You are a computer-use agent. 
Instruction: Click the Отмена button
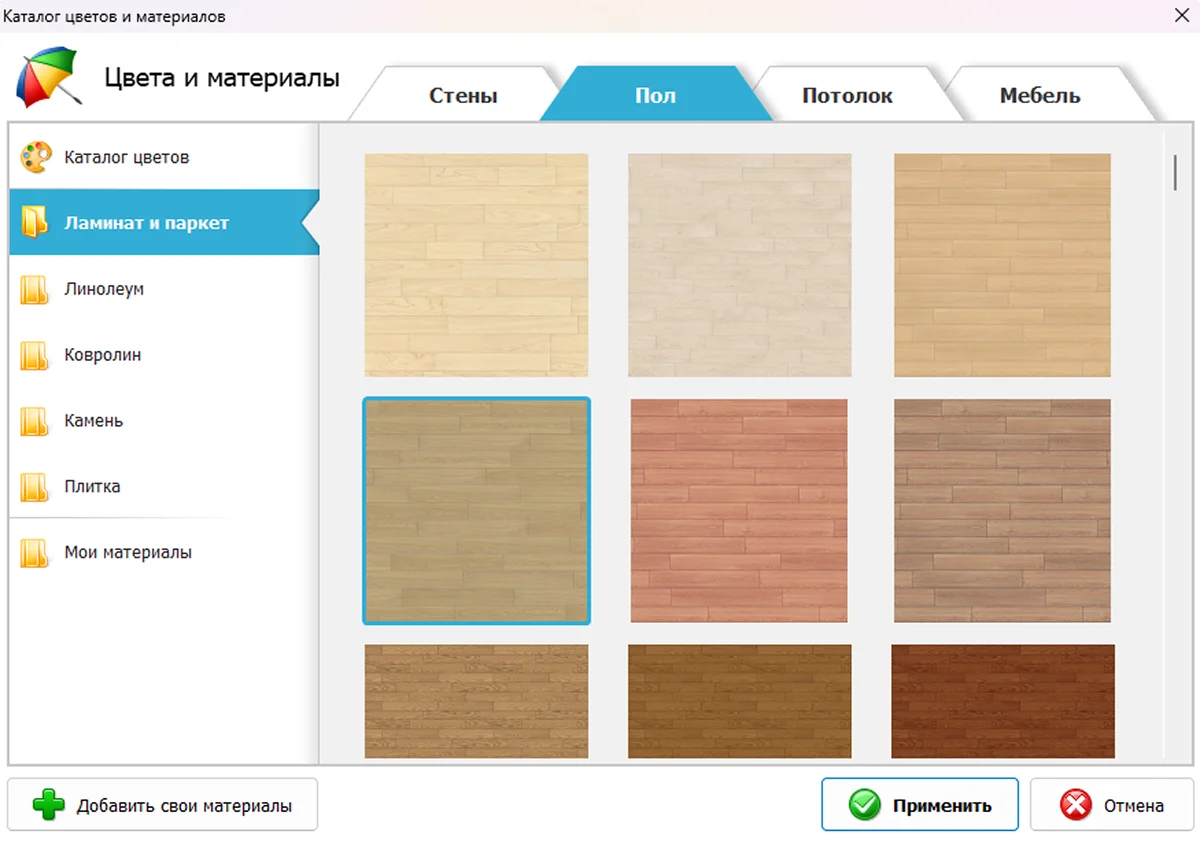click(1112, 805)
